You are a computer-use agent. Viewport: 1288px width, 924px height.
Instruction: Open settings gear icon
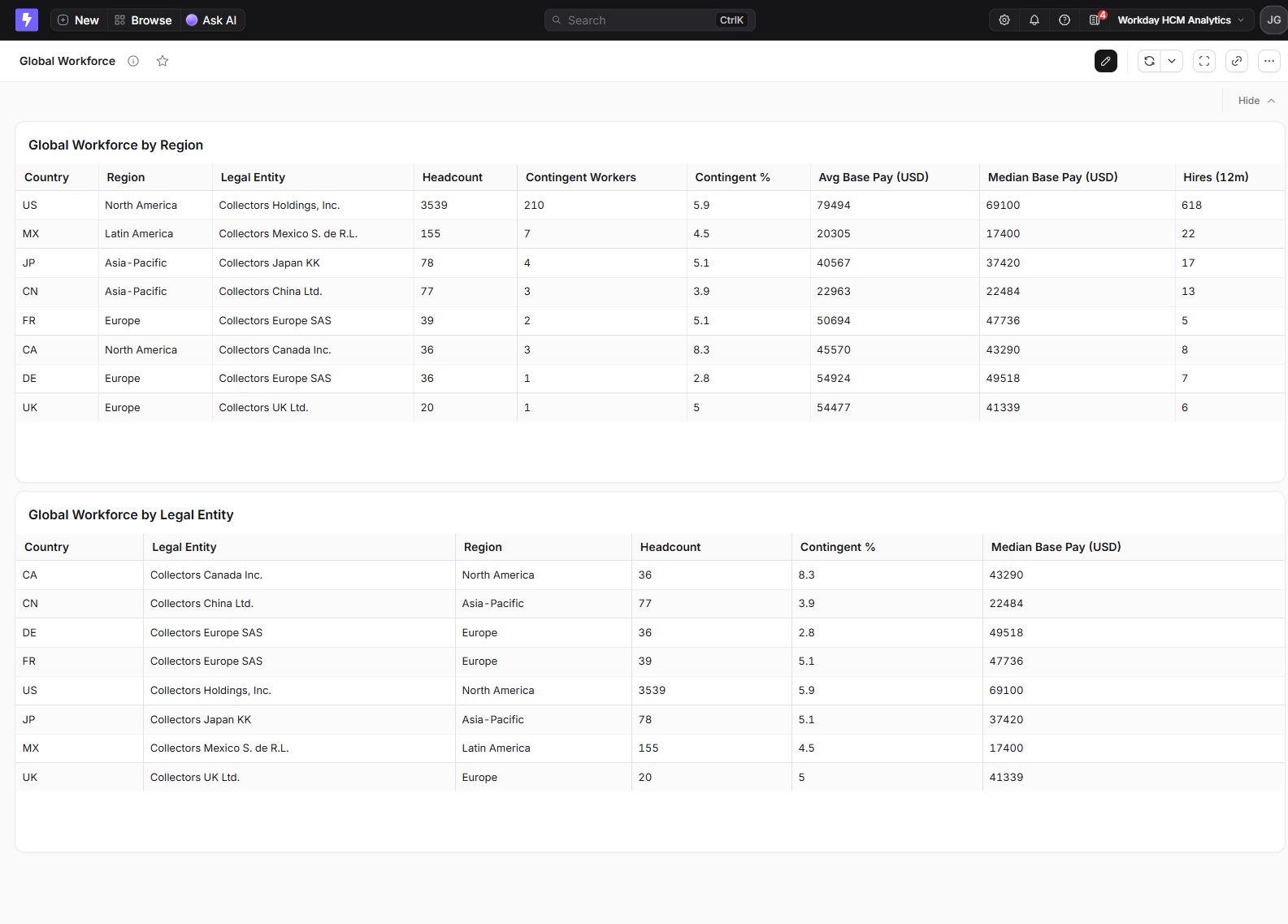click(1004, 20)
